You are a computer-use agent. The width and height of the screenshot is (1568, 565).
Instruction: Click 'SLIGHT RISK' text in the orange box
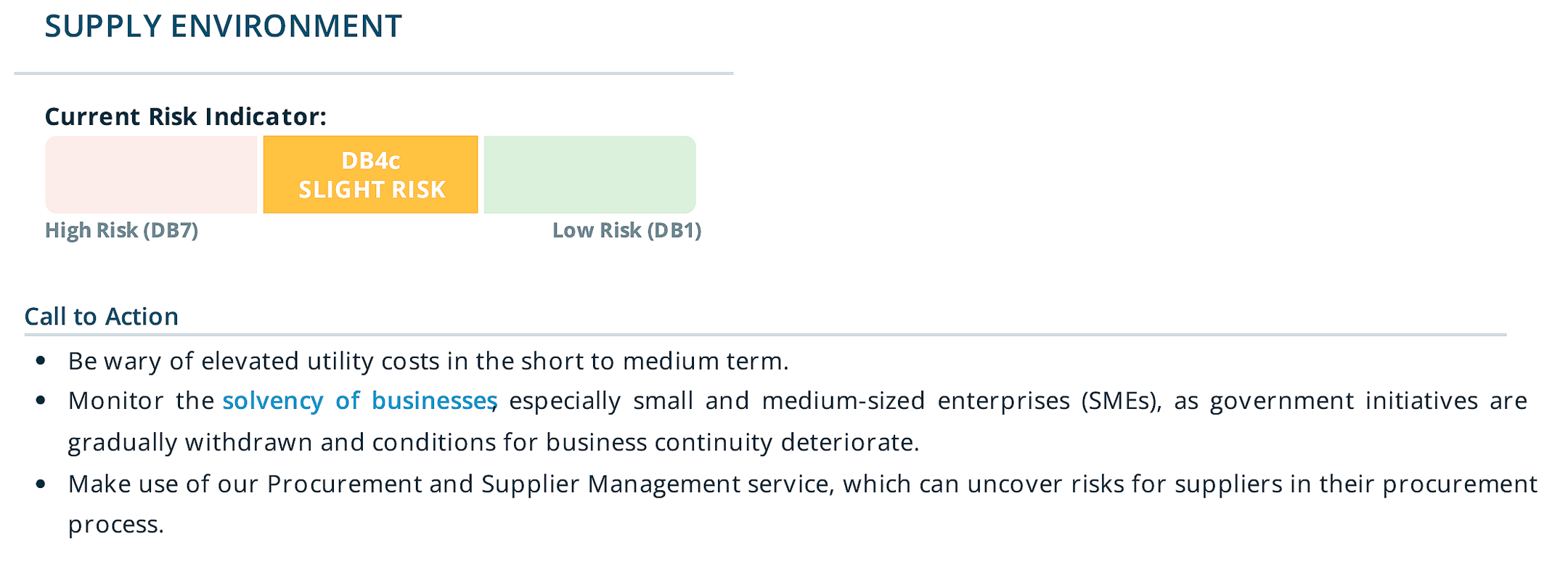click(x=372, y=190)
